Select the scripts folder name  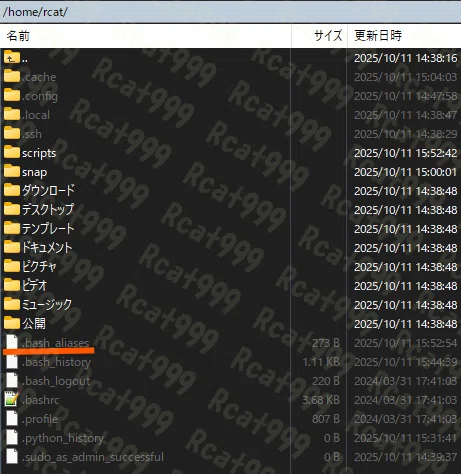[x=39, y=153]
